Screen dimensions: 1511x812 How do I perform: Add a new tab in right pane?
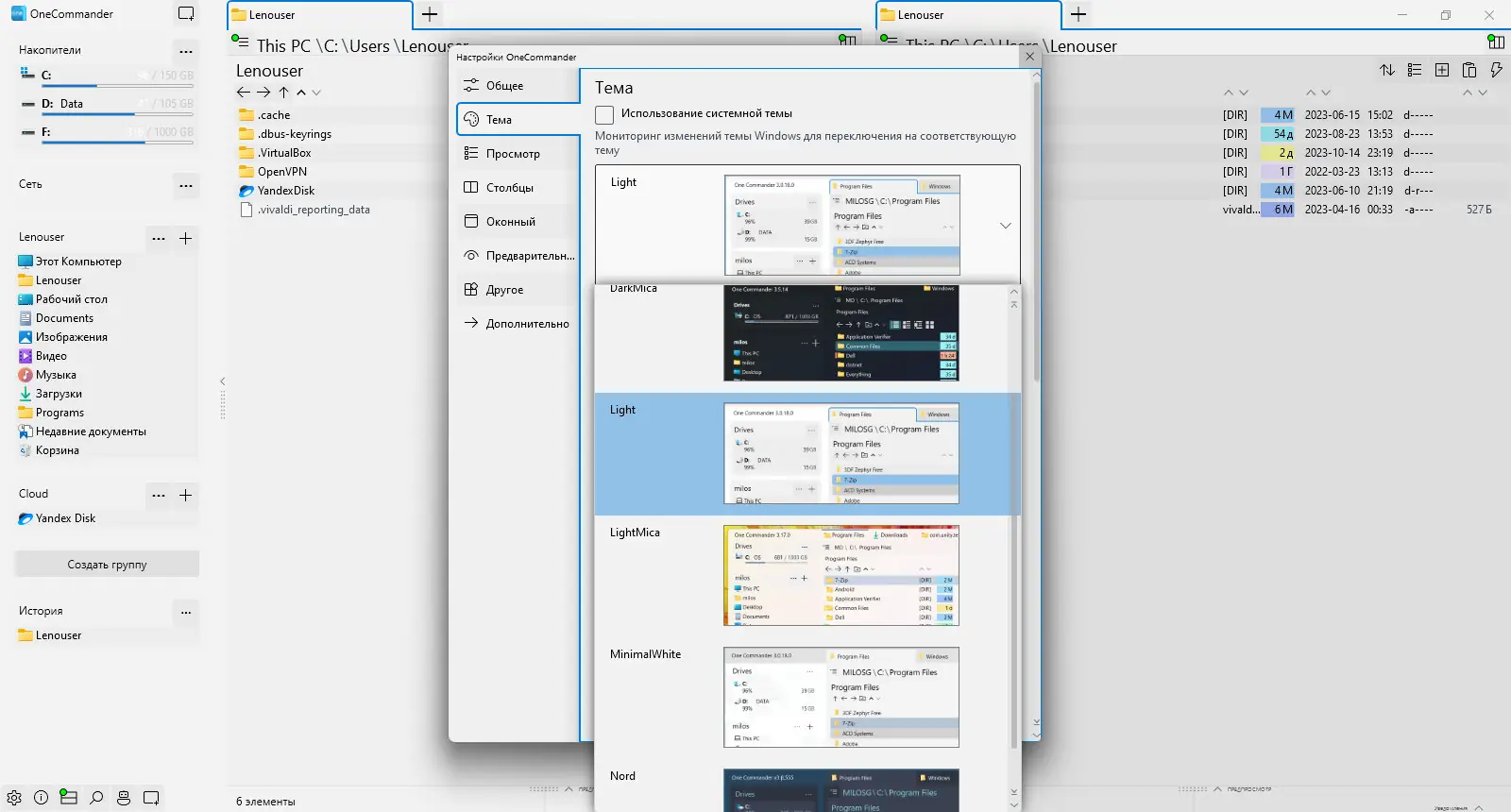click(1078, 14)
